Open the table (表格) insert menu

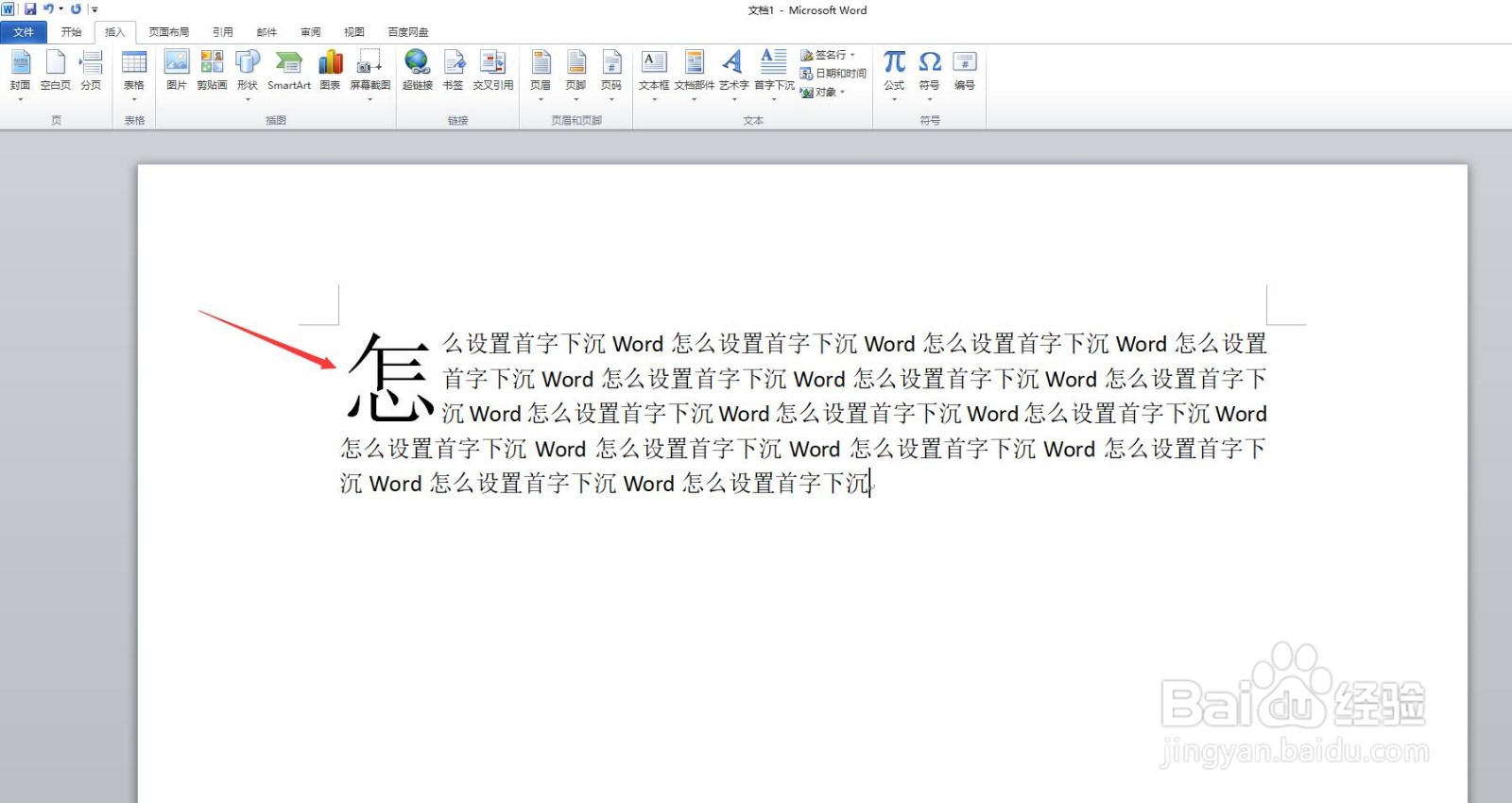tap(134, 74)
